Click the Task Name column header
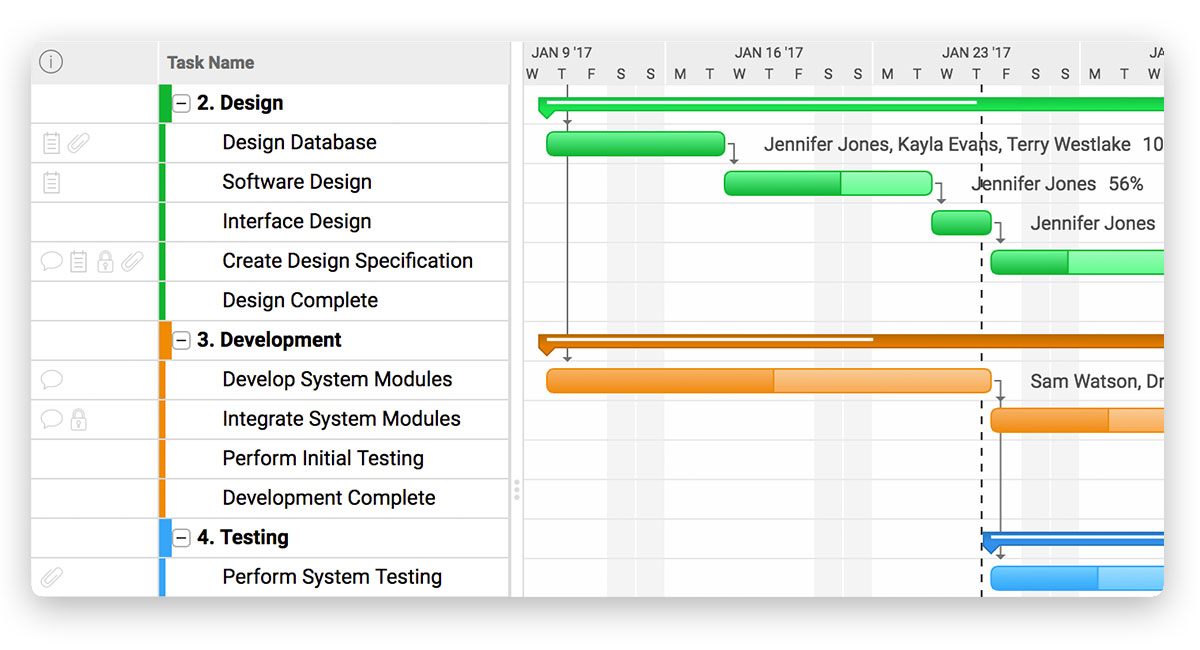This screenshot has width=1200, height=650. [210, 62]
